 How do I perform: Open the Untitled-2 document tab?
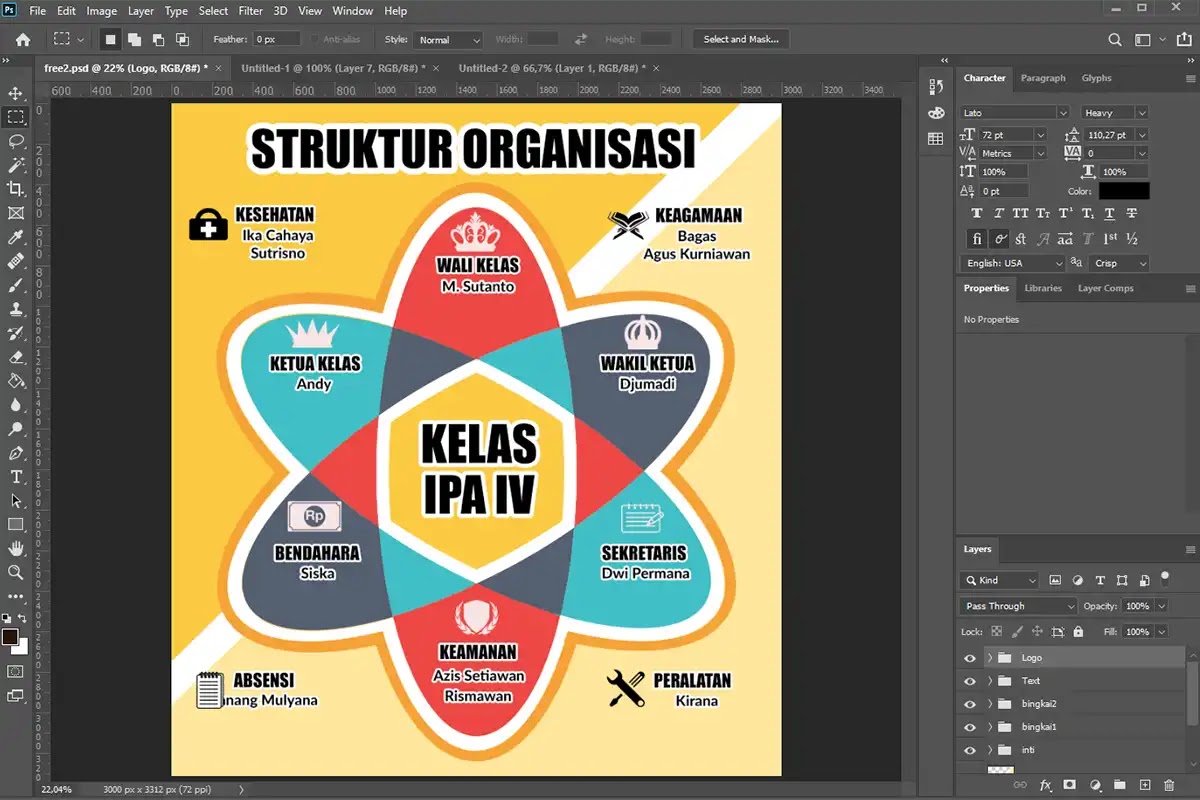551,68
